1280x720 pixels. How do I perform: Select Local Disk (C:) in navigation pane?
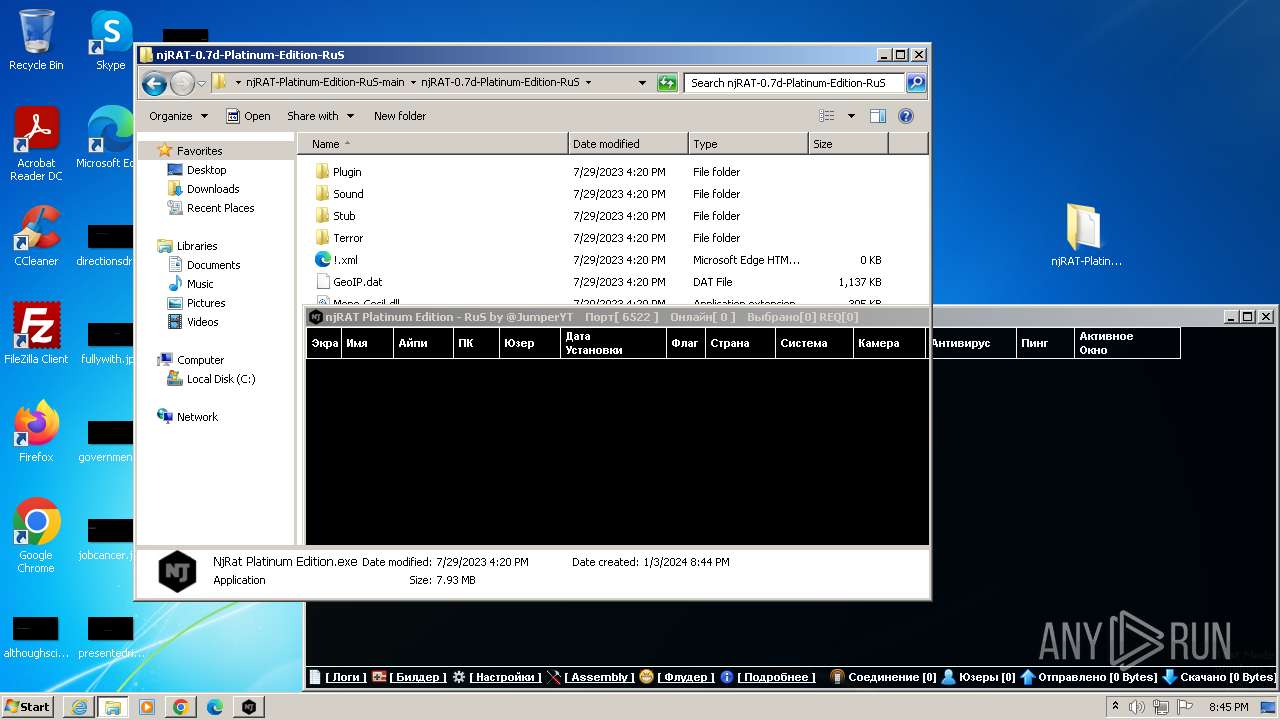coord(221,379)
